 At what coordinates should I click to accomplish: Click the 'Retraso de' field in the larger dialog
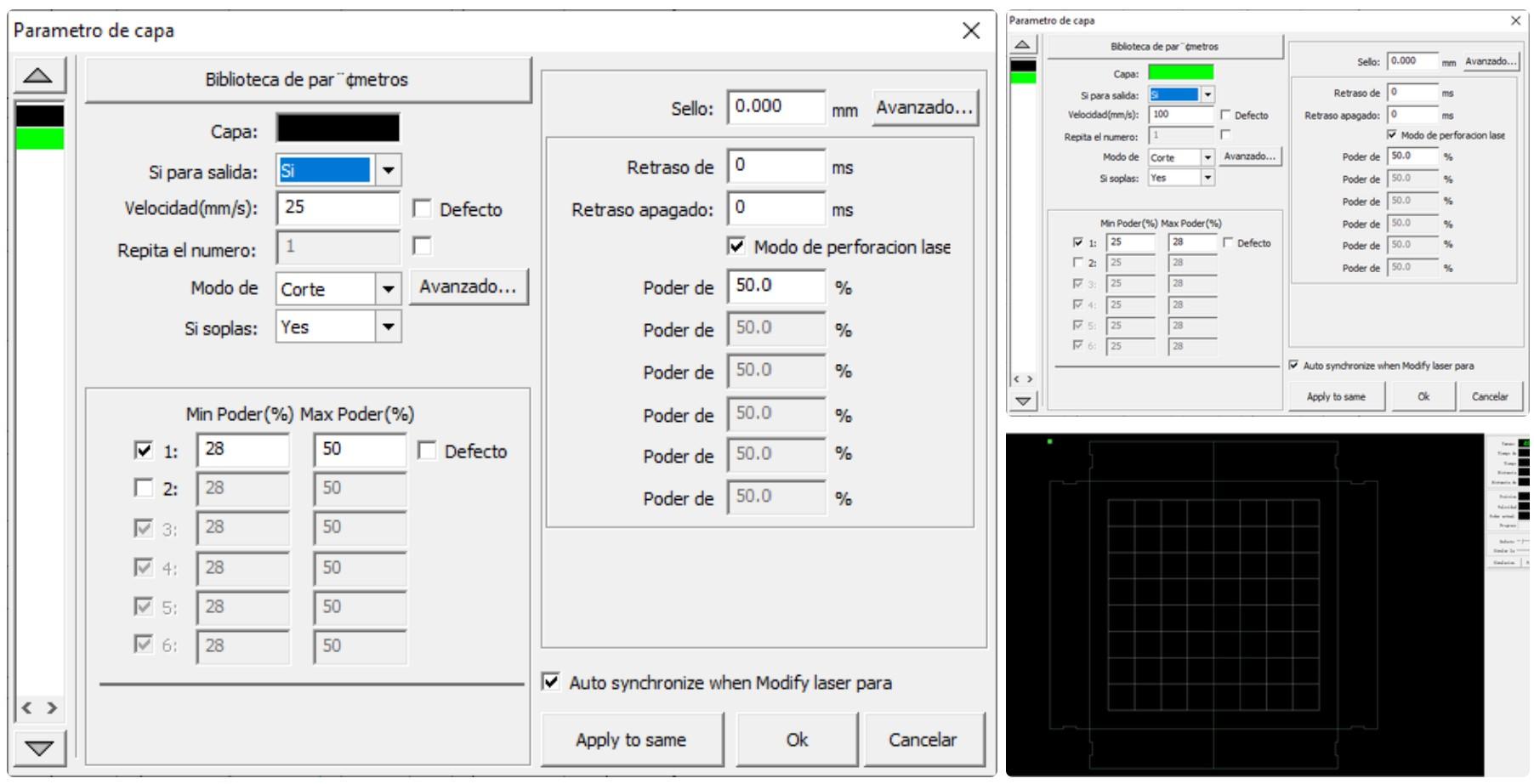[776, 166]
